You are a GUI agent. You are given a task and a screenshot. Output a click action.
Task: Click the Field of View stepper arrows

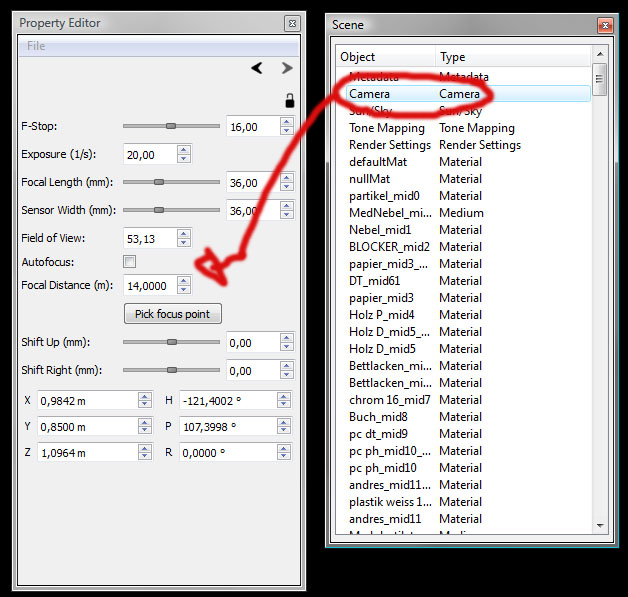coord(183,239)
